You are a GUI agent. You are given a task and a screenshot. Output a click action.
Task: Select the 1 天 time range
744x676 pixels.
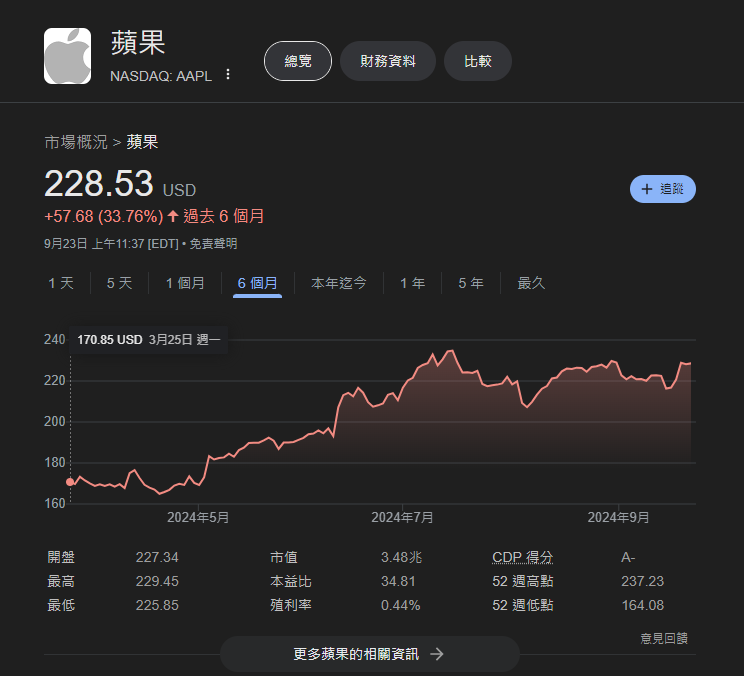pyautogui.click(x=61, y=283)
